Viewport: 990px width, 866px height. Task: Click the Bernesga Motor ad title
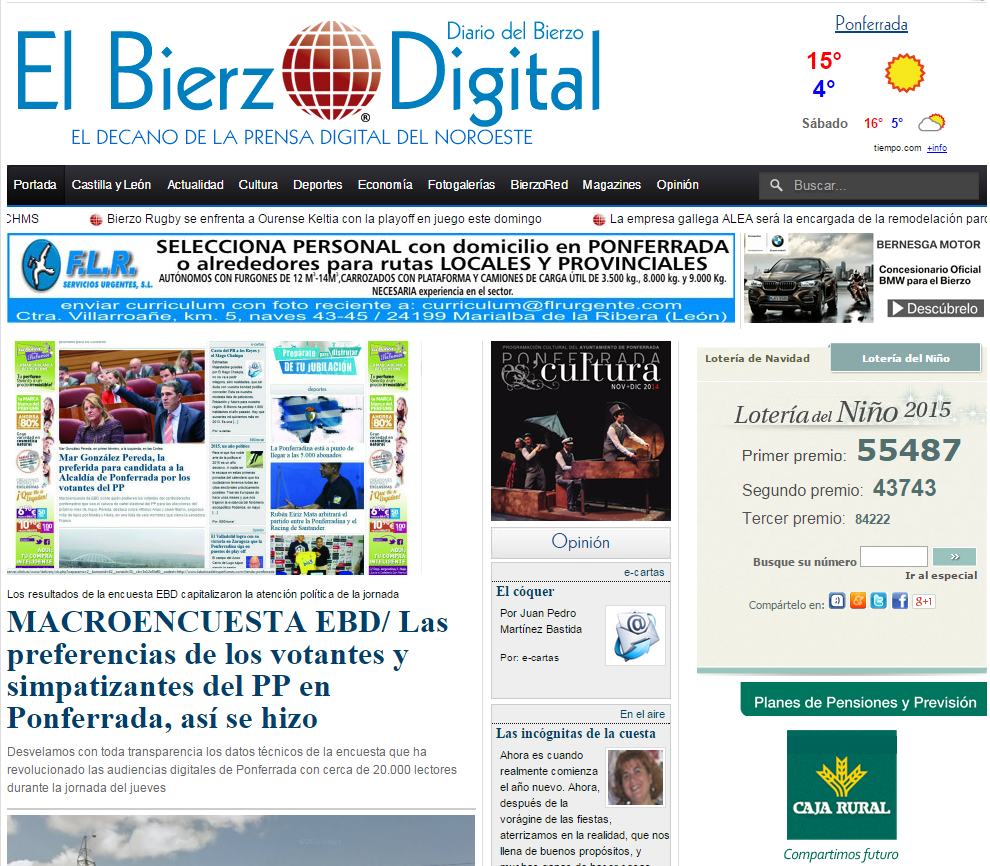point(928,244)
